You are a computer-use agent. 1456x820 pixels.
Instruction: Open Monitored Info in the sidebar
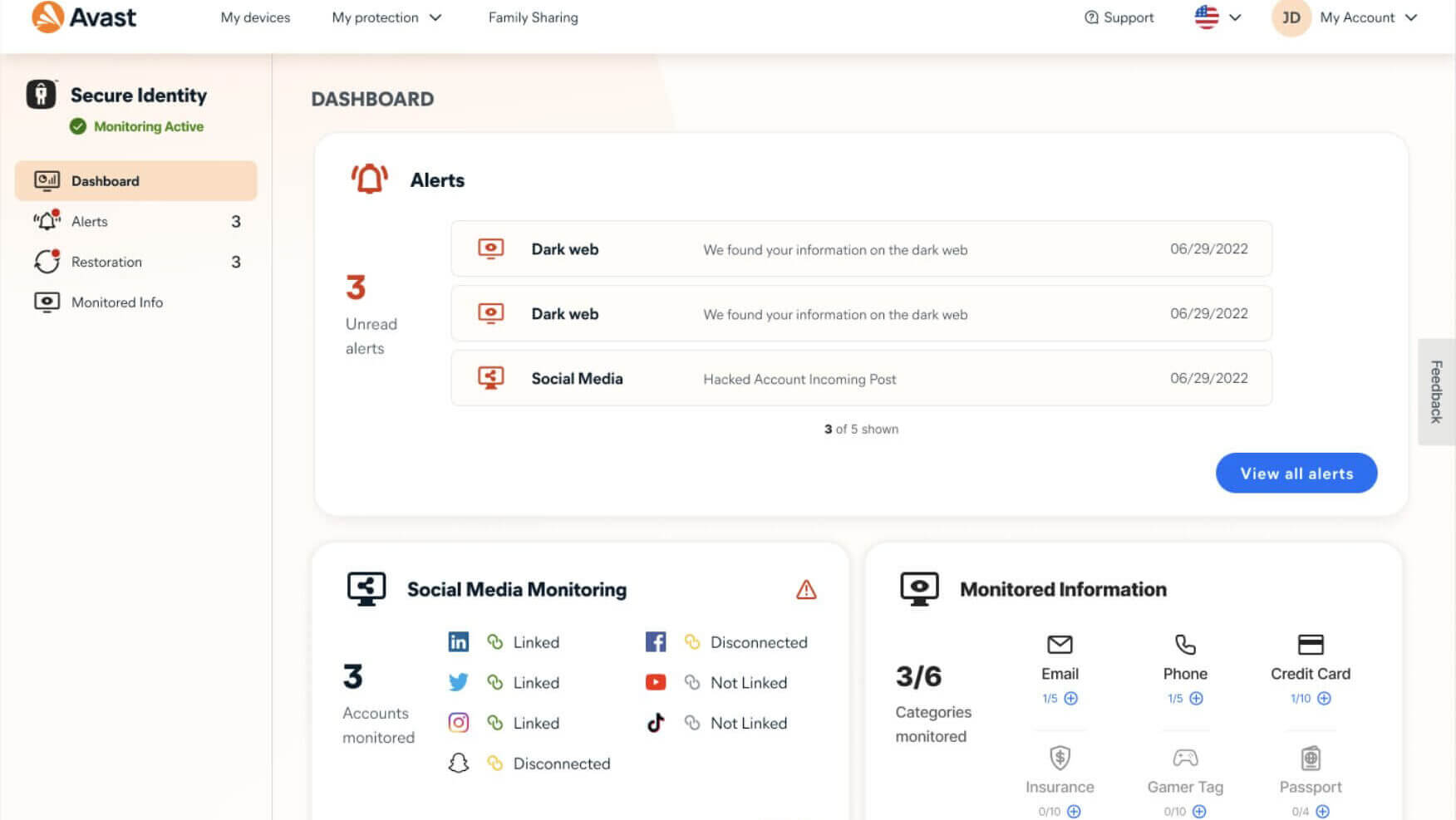click(x=136, y=302)
